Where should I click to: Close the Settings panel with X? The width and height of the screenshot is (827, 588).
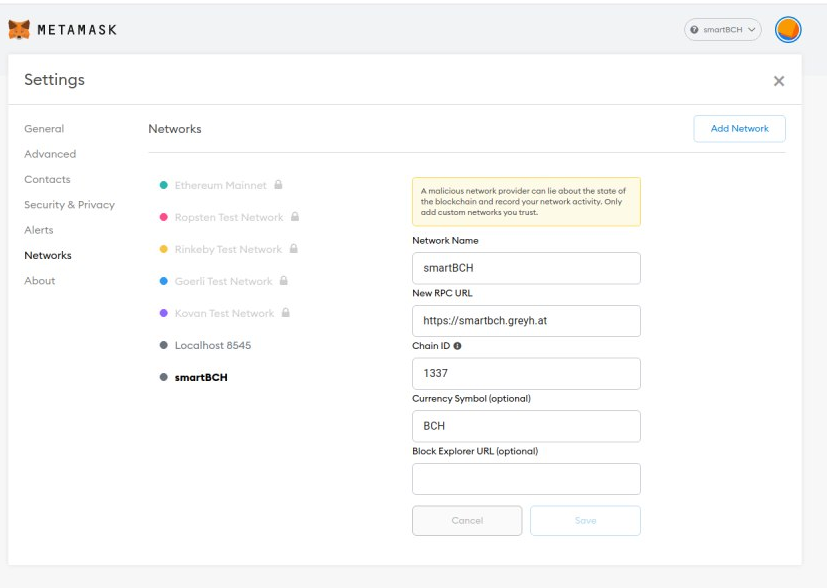click(x=778, y=81)
